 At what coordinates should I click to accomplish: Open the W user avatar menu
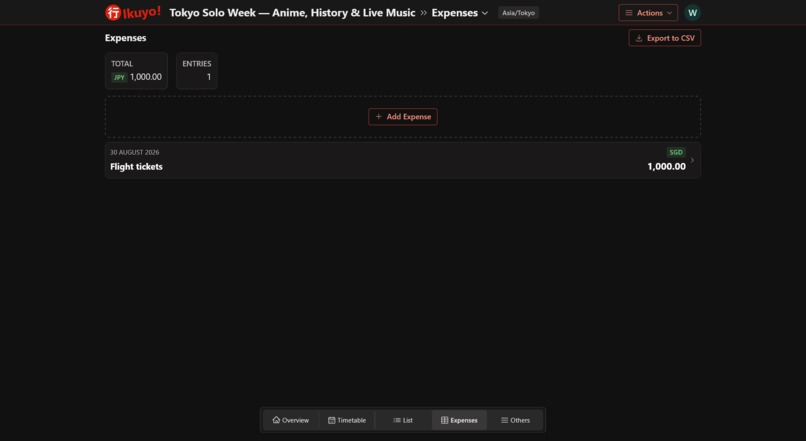point(692,13)
